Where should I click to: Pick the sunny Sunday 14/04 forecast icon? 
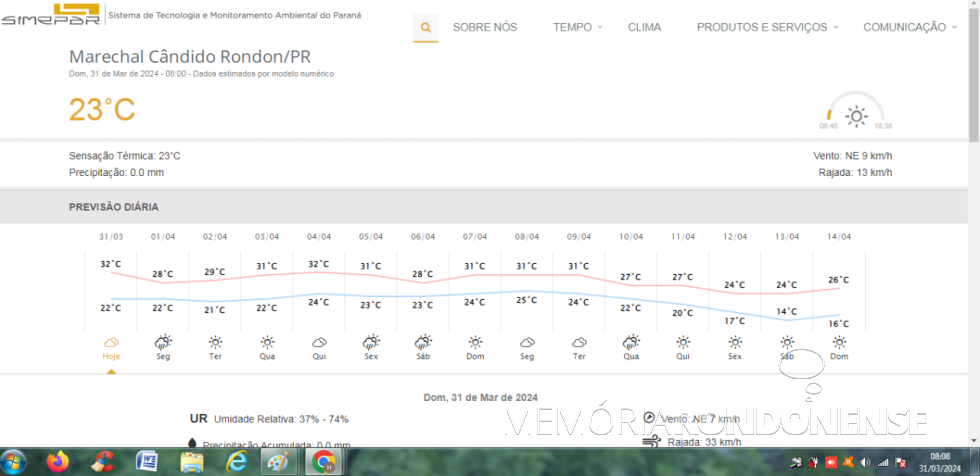click(x=839, y=342)
